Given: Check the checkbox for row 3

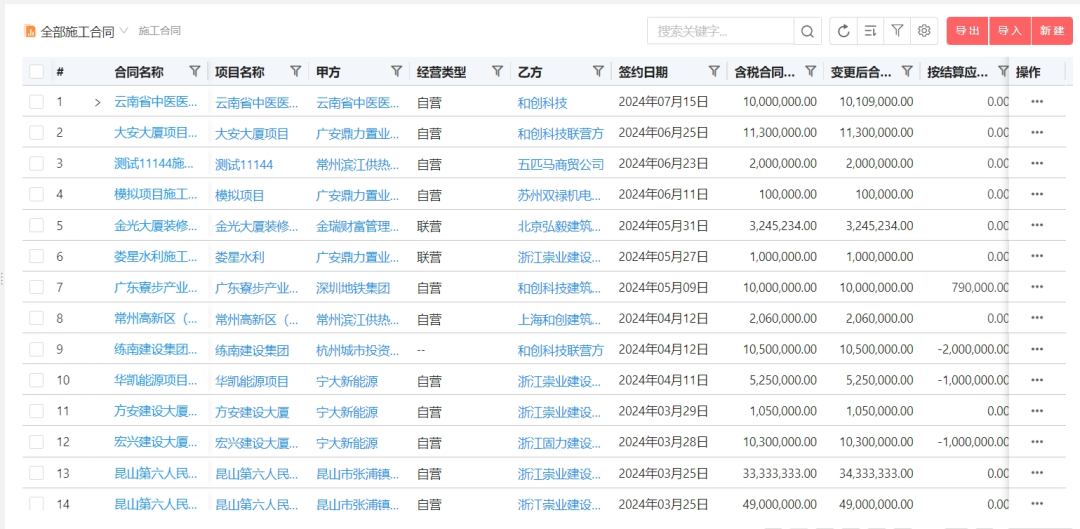Looking at the screenshot, I should coord(37,164).
